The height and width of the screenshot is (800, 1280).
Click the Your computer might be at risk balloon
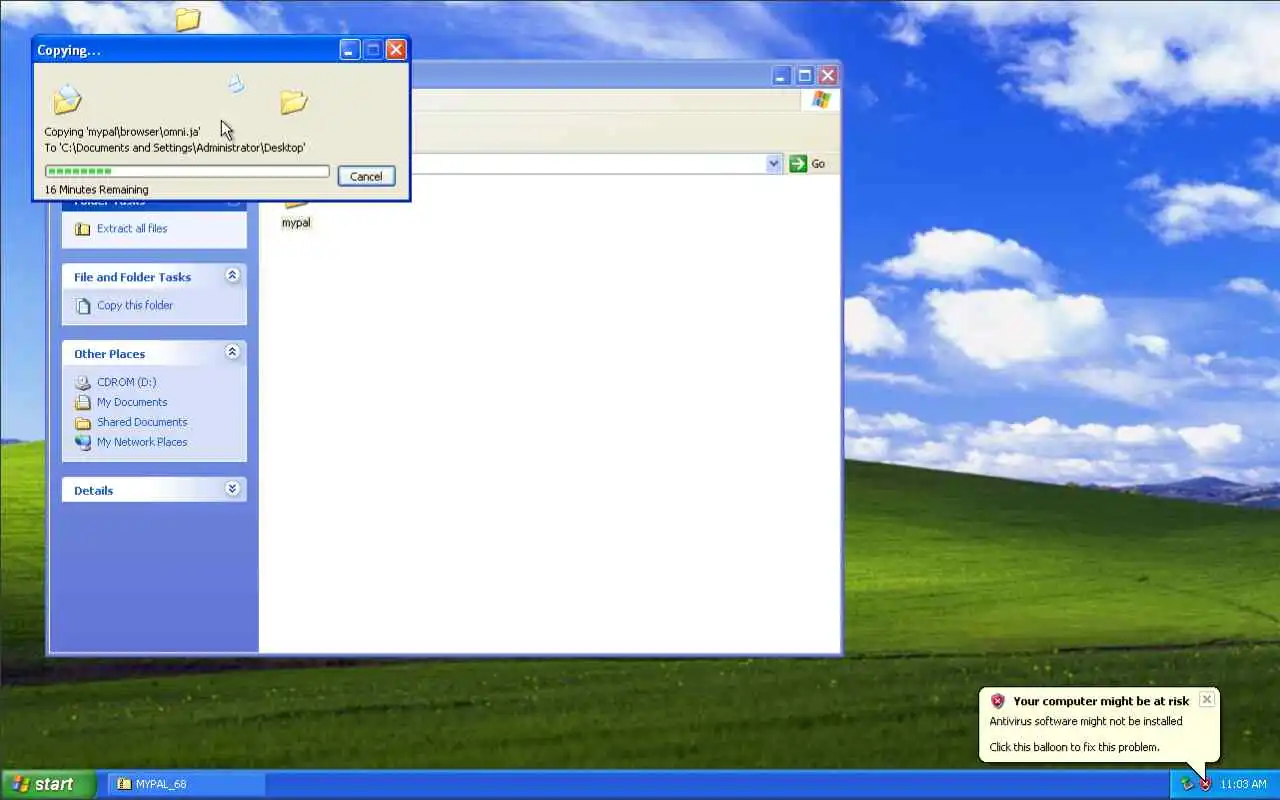pos(1098,726)
